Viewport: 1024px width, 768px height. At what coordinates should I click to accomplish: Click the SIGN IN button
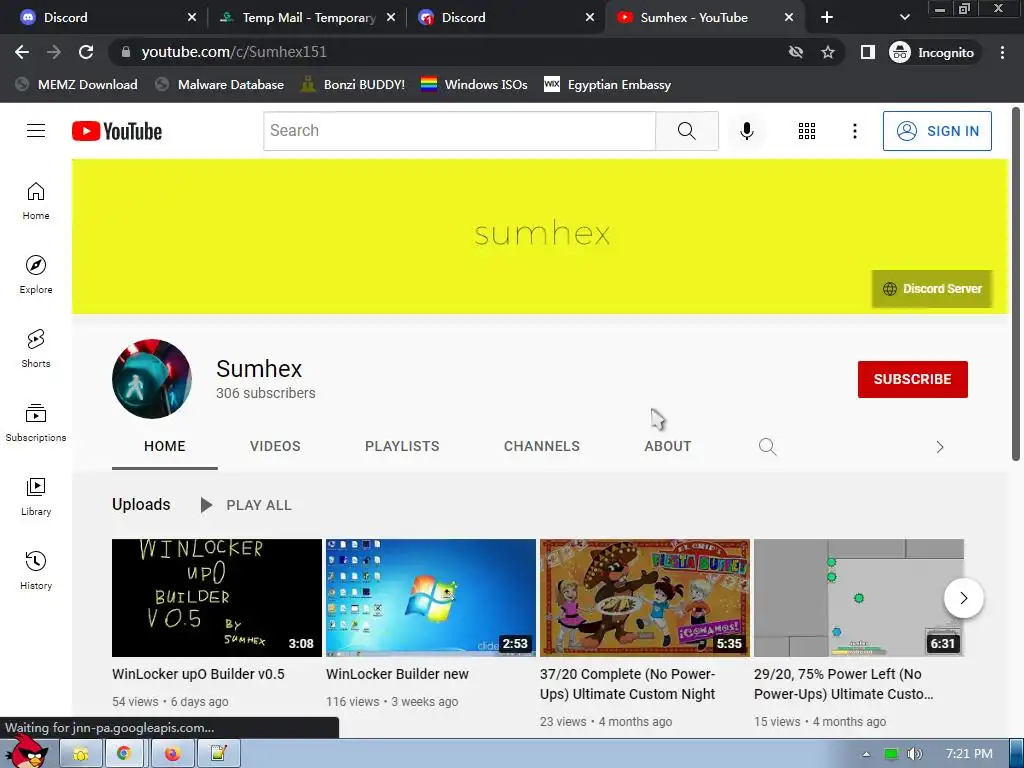tap(937, 131)
